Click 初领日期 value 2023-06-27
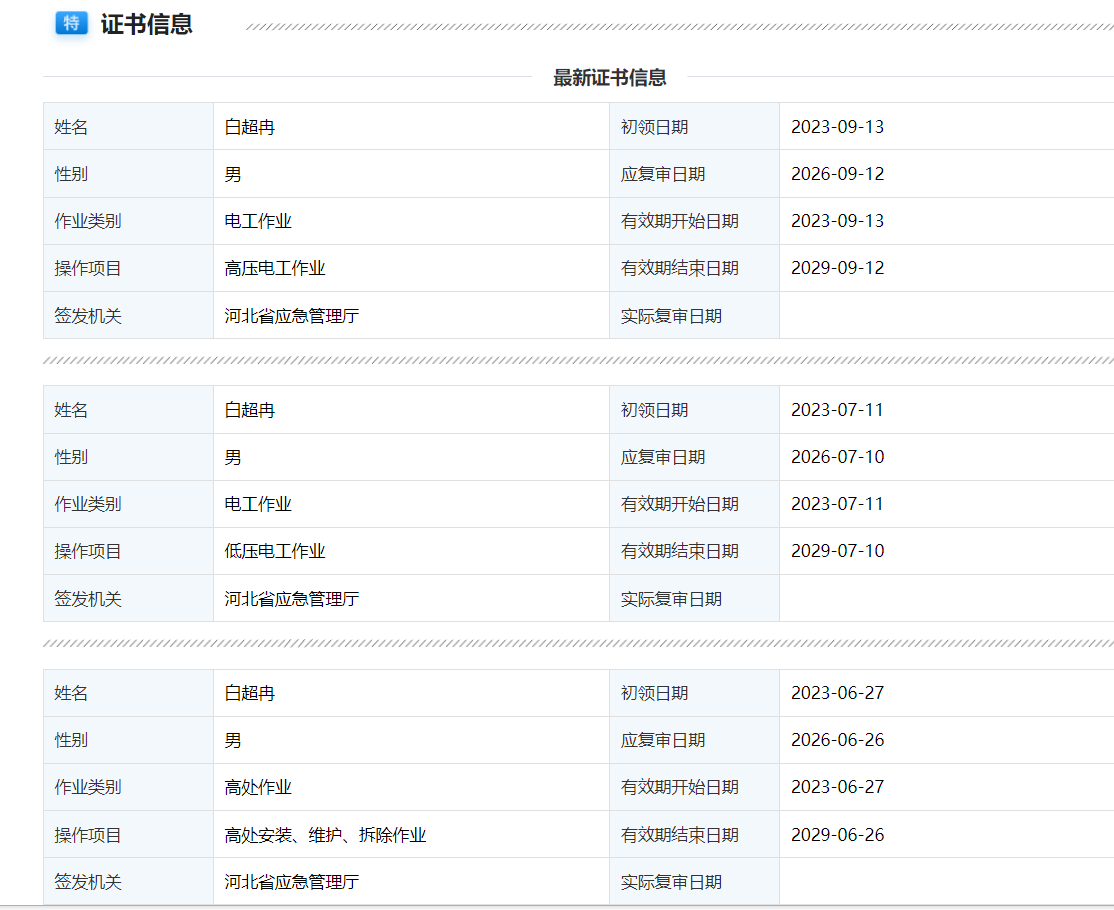 coord(837,693)
